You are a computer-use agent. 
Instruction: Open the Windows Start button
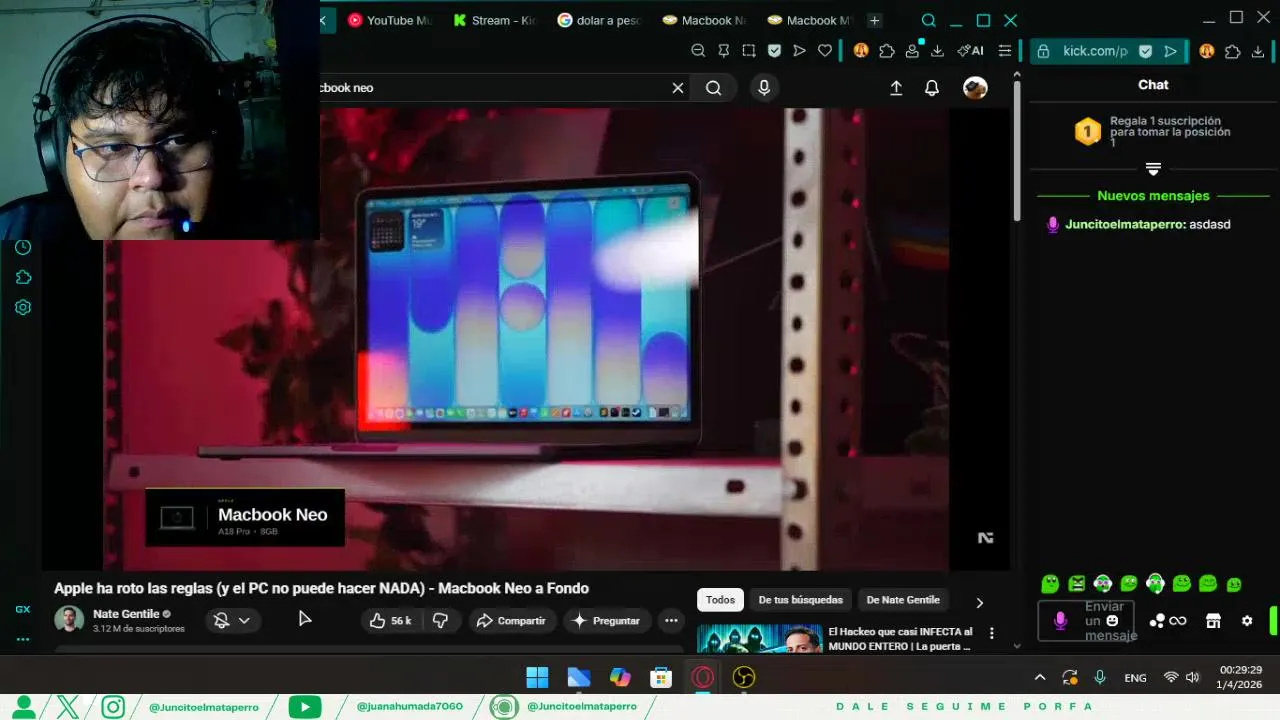537,677
